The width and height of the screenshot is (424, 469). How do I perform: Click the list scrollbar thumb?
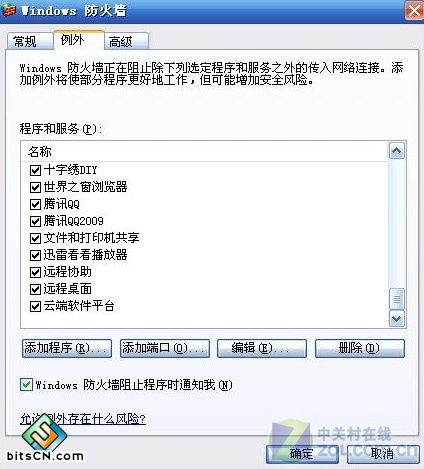point(397,299)
